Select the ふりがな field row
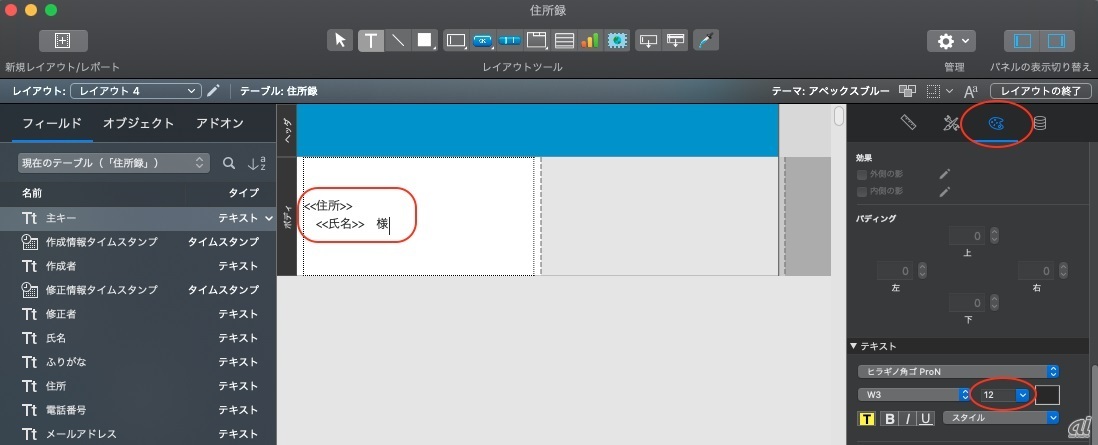Viewport: 1098px width, 445px height. (139, 362)
